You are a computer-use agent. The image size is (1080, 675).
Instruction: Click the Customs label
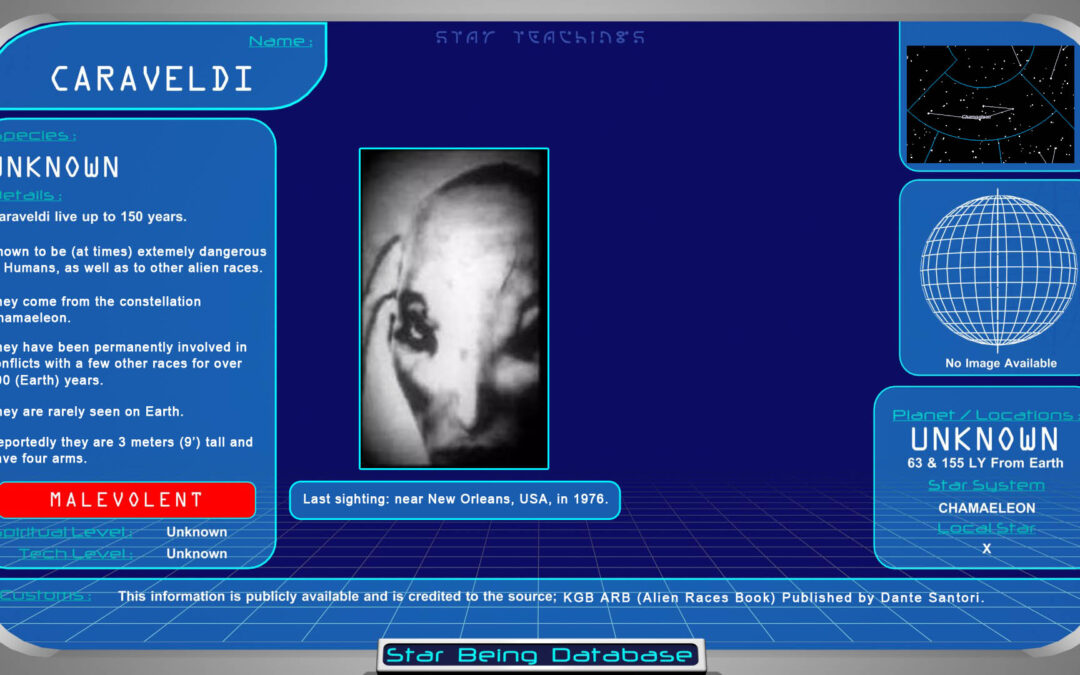[x=46, y=596]
